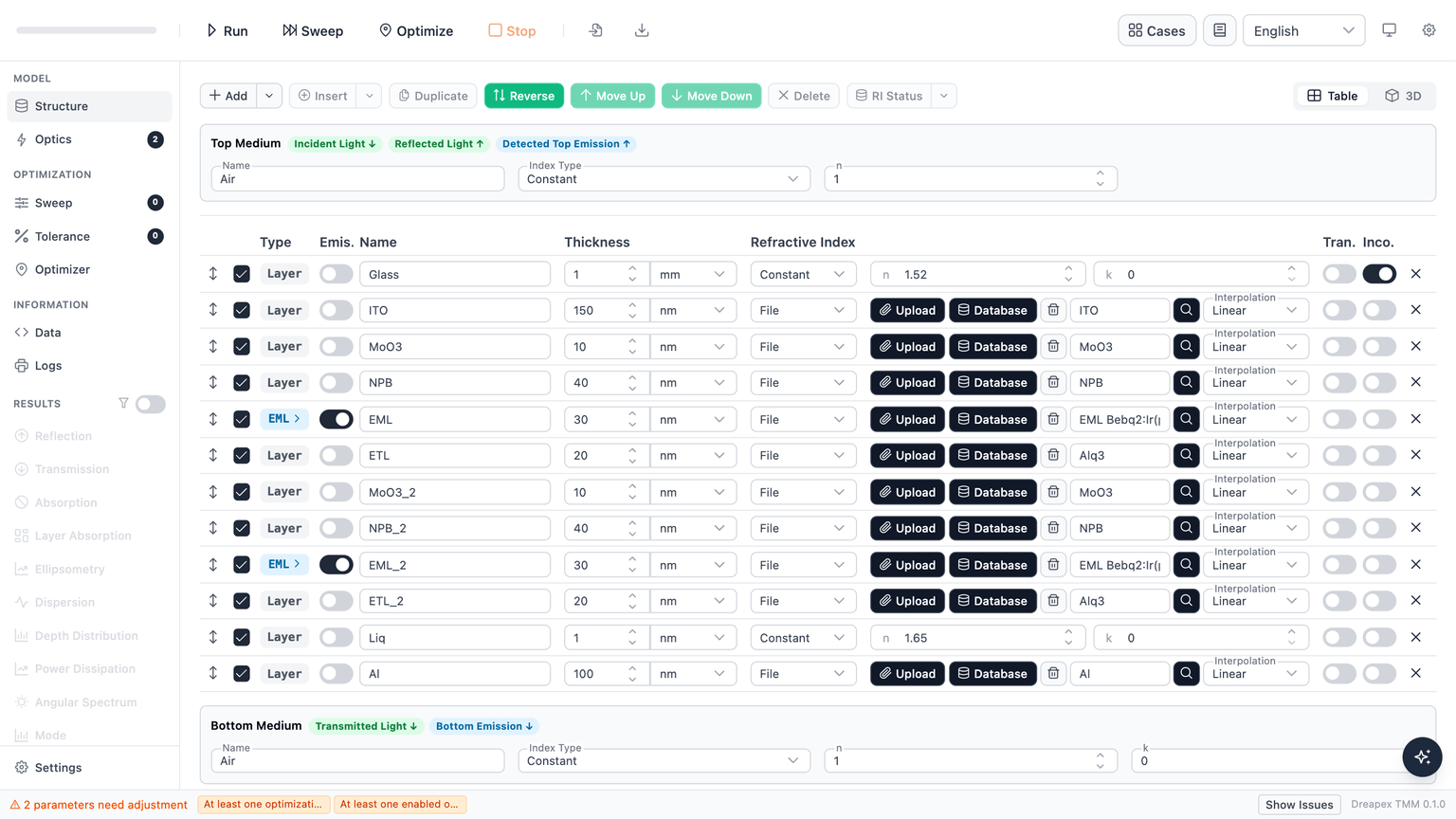Click the Liq k value field
The image size is (1456, 819).
click(x=1201, y=638)
